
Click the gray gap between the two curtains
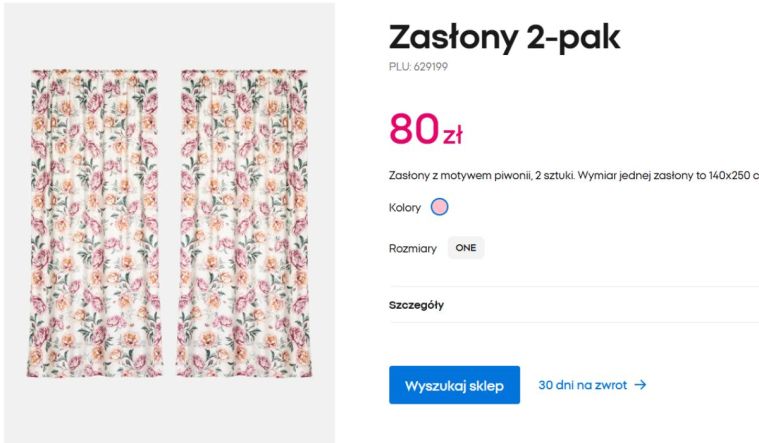(x=169, y=222)
